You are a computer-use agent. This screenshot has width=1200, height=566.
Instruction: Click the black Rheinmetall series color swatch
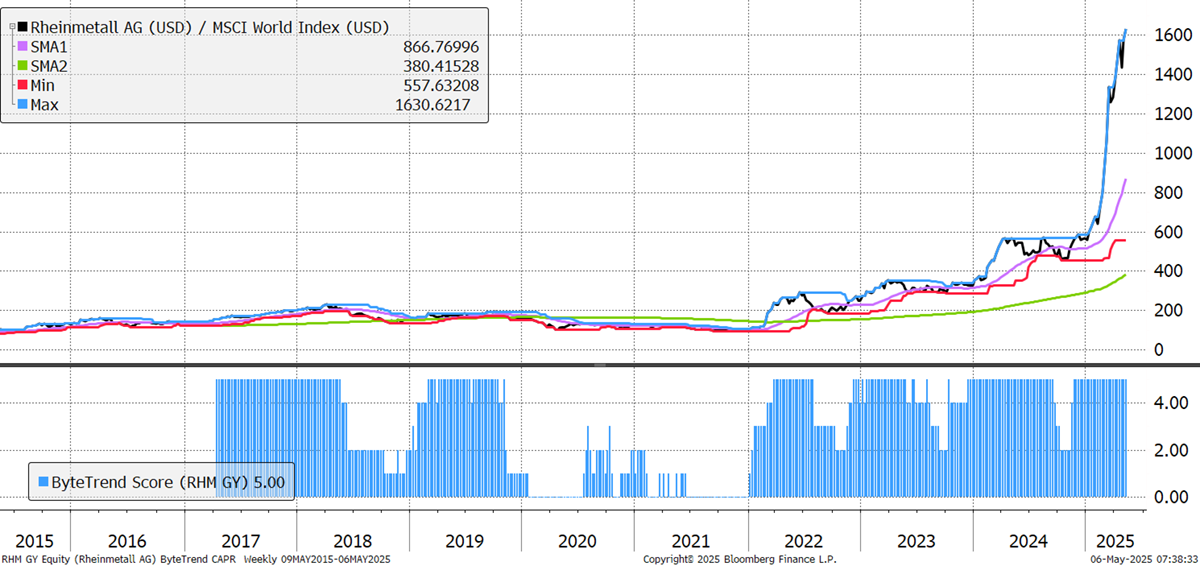(x=23, y=26)
